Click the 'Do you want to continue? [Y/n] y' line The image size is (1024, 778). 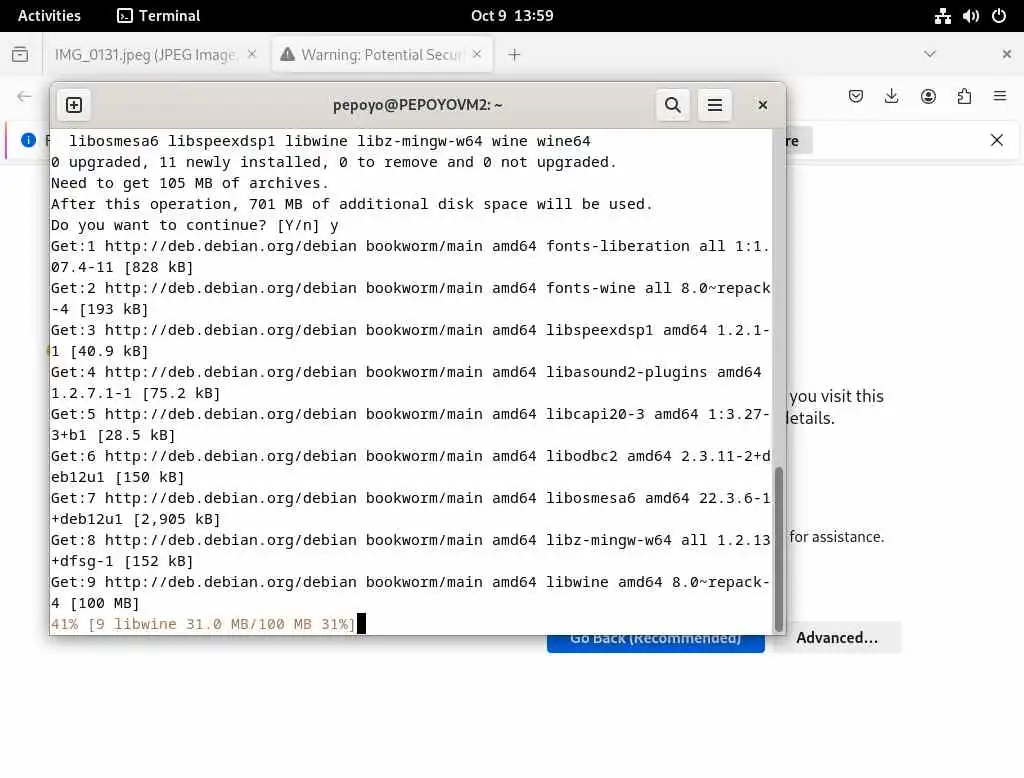coord(195,225)
